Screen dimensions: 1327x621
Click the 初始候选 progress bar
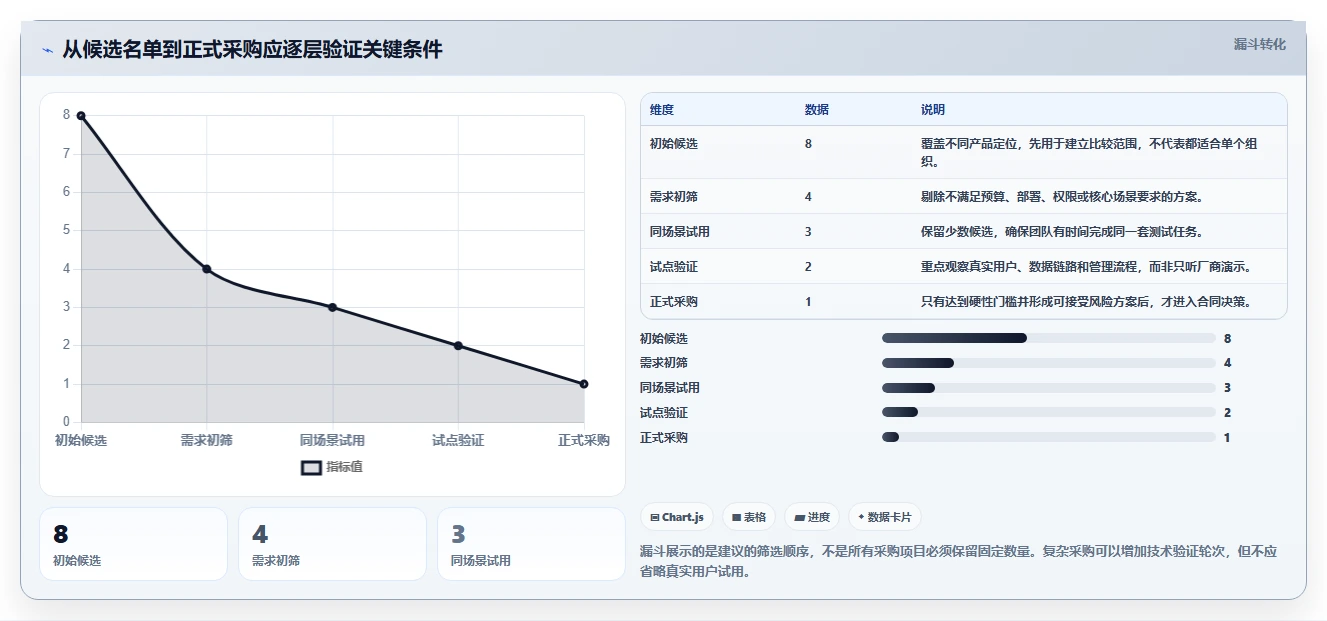click(x=1048, y=338)
